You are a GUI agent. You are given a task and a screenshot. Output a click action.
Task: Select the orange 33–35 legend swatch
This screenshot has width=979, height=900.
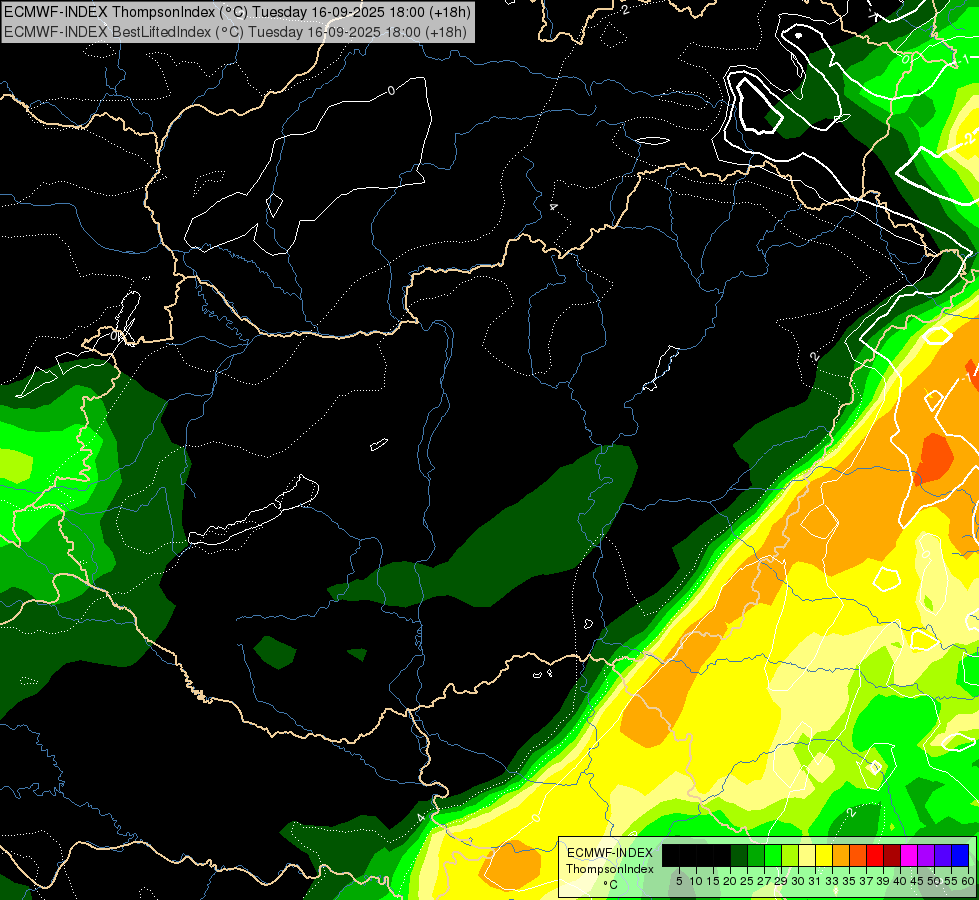click(x=841, y=855)
